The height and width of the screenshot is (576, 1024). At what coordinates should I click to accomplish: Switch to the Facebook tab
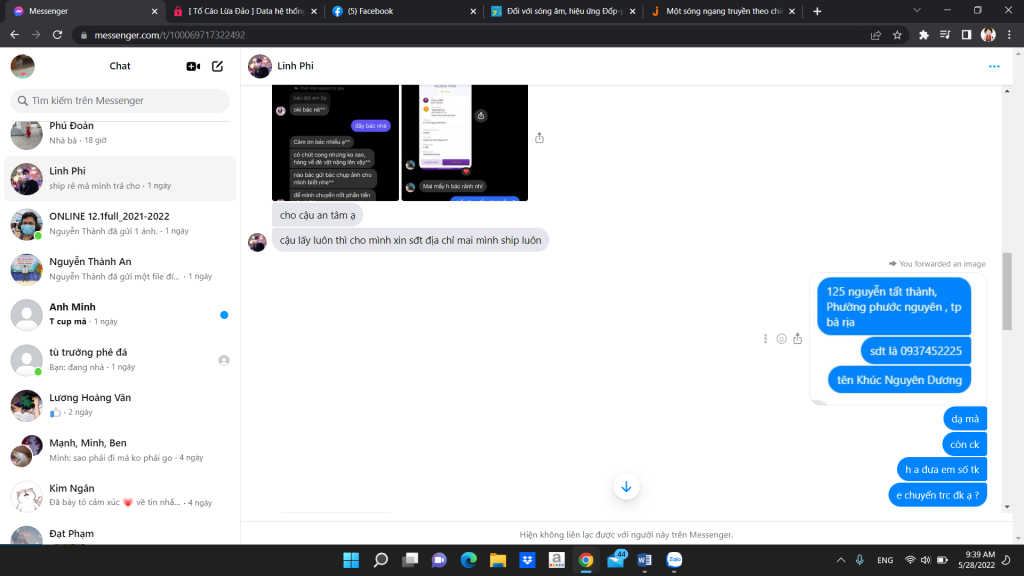(400, 11)
